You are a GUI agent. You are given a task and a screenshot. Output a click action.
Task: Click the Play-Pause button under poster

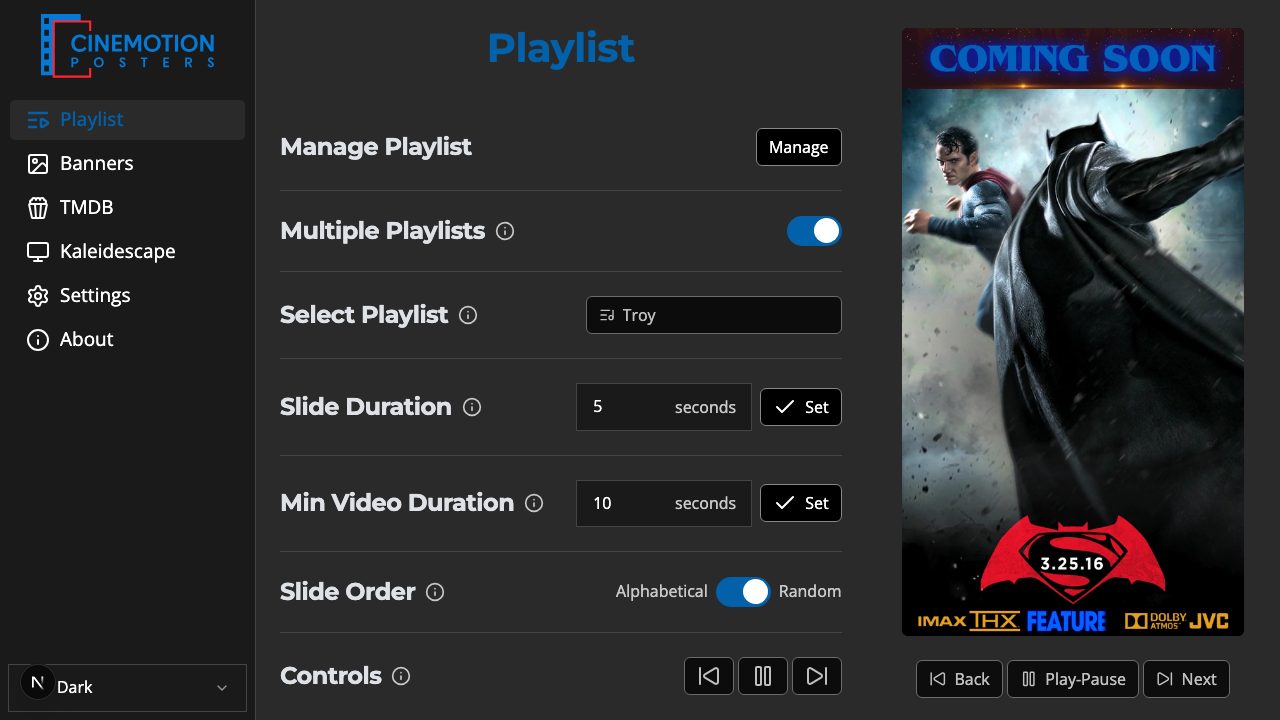(1073, 679)
